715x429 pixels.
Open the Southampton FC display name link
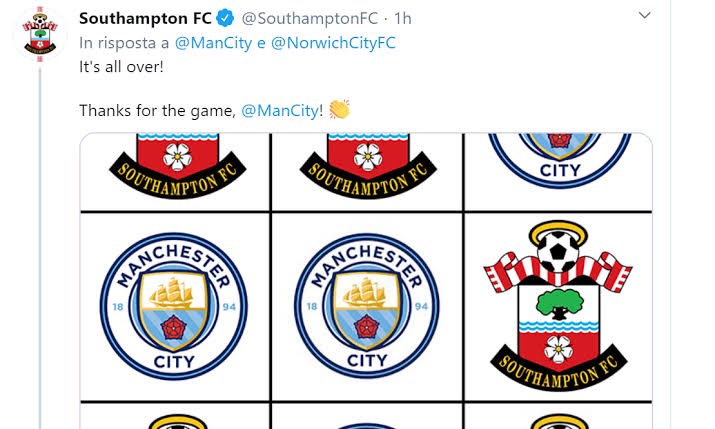[x=145, y=18]
